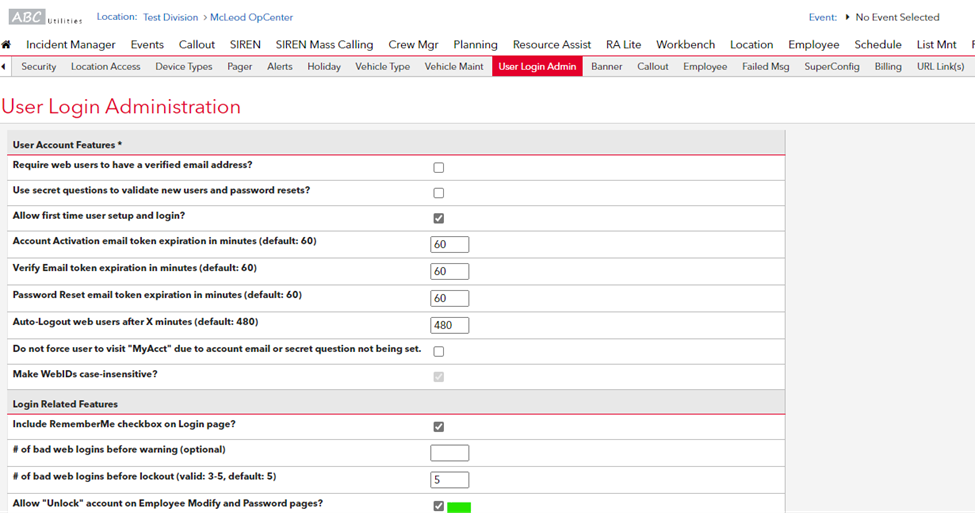
Task: Open RA Lite menu
Action: click(624, 45)
